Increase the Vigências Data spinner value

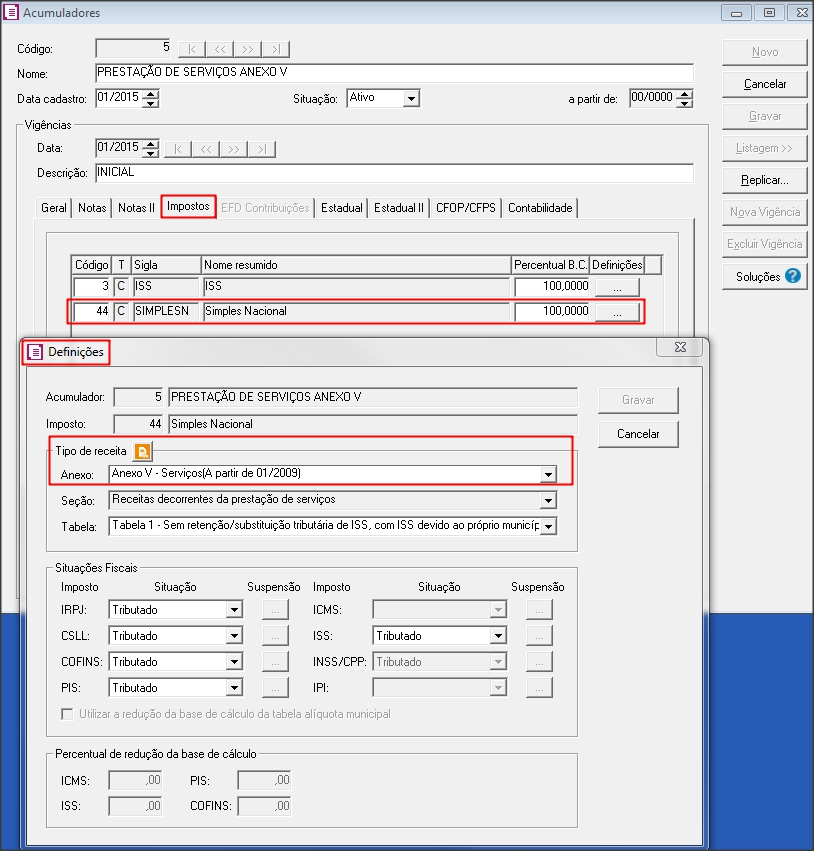[150, 144]
